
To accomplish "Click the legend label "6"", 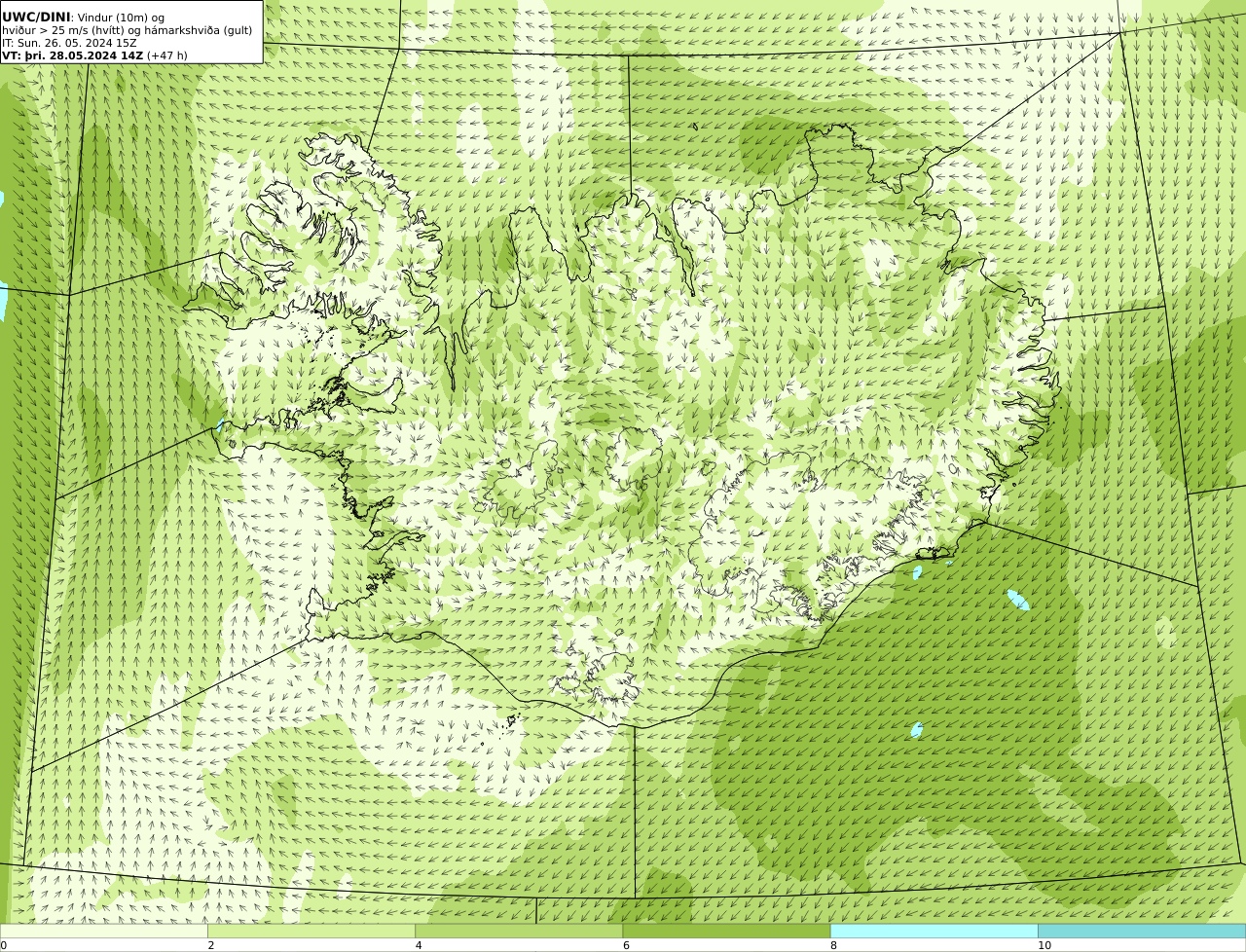I will (626, 945).
